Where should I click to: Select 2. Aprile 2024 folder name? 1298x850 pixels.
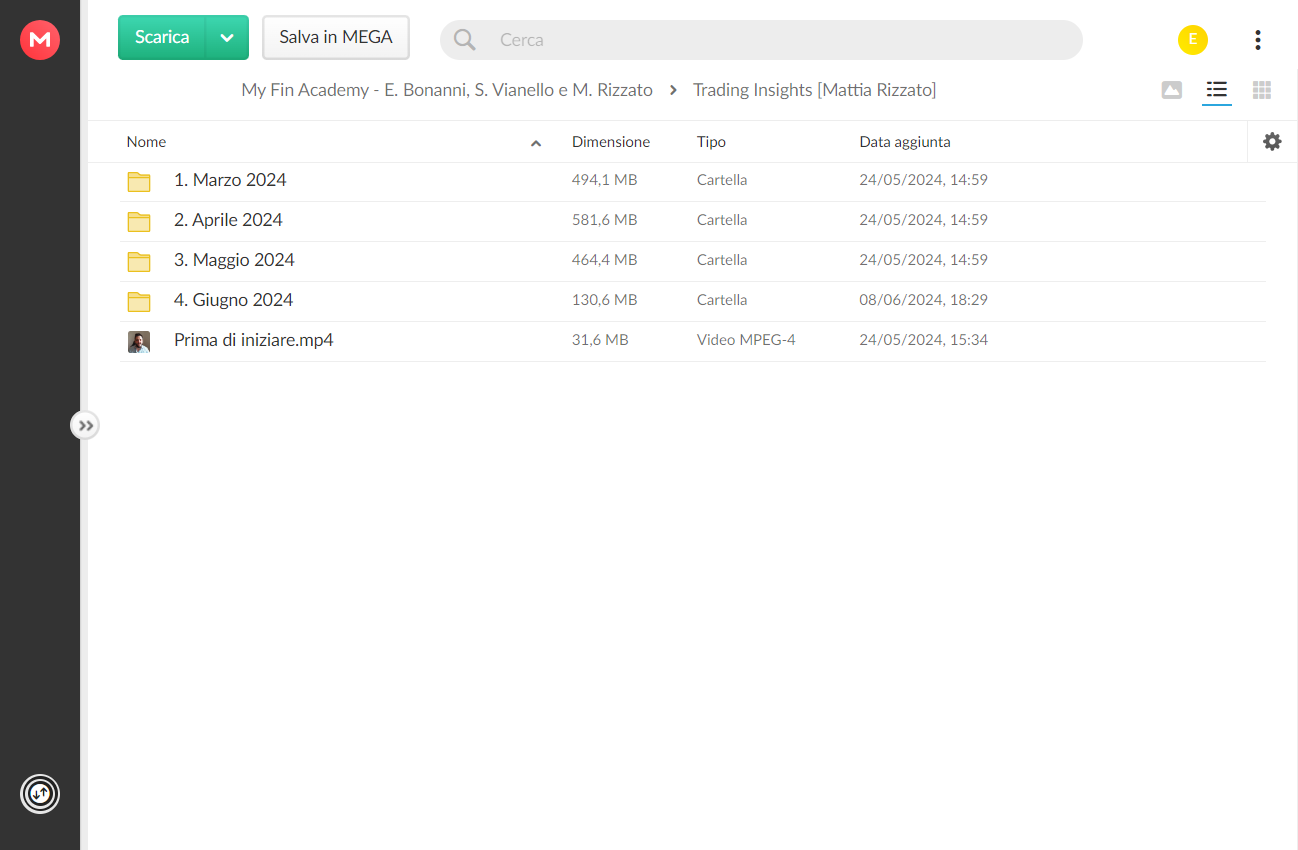point(228,220)
